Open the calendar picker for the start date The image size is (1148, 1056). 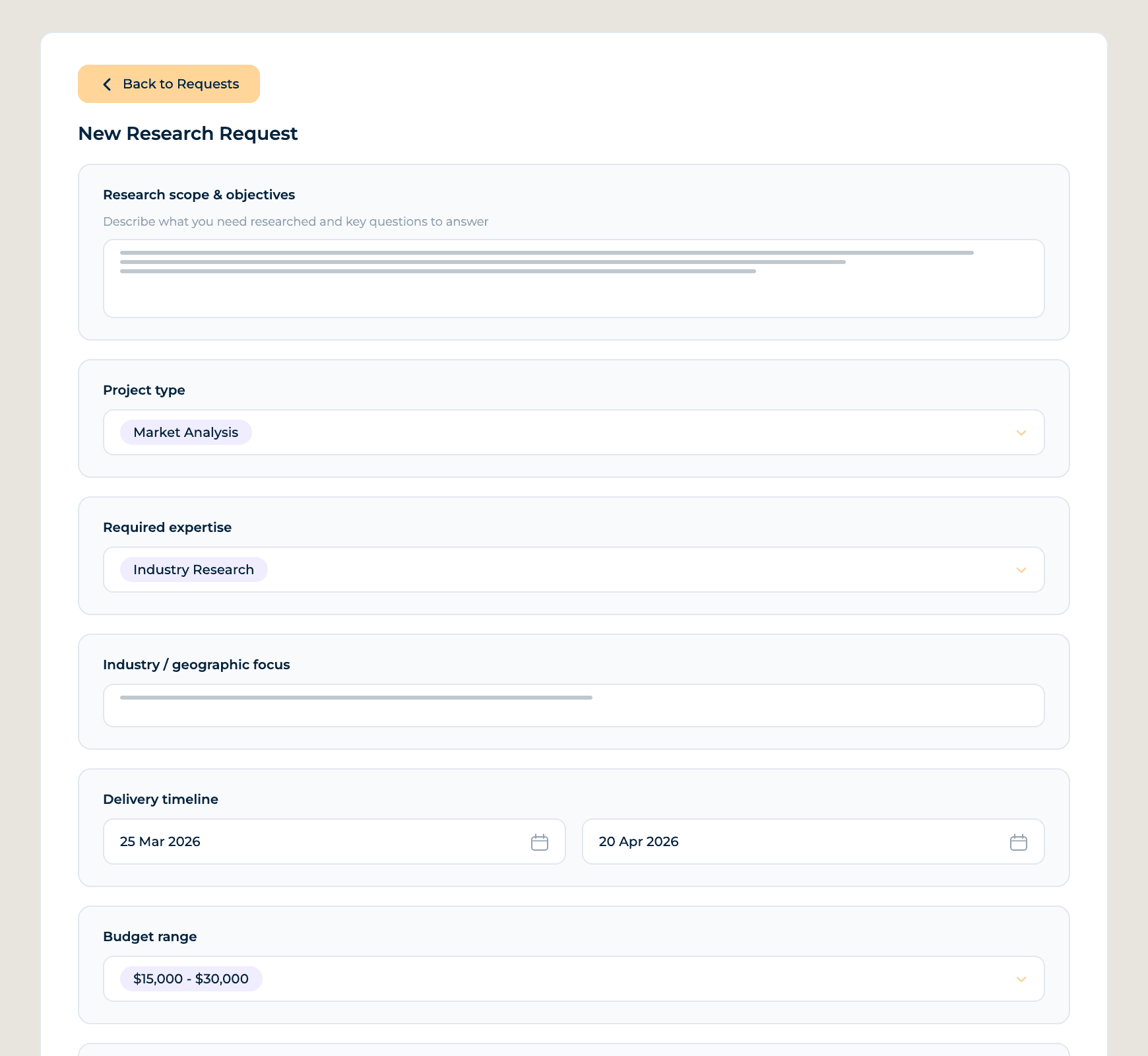[x=539, y=841]
